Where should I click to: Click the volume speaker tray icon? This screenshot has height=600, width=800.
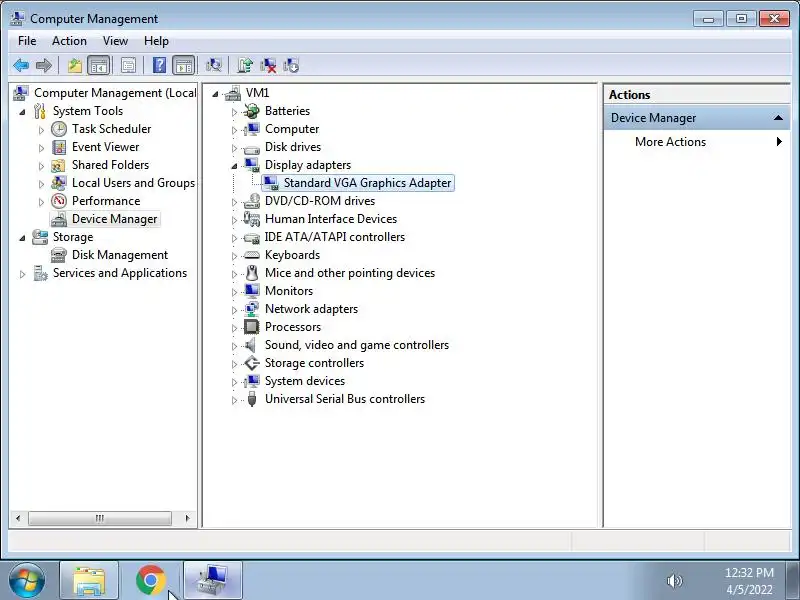coord(674,581)
